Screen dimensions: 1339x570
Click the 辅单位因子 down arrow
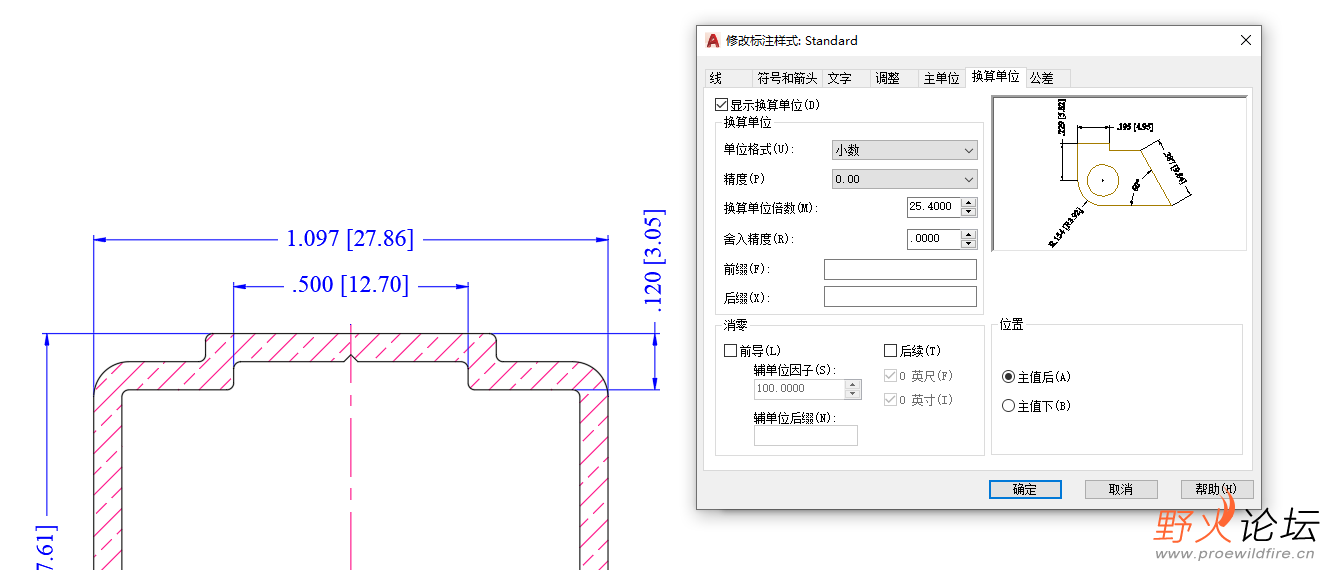(x=853, y=394)
